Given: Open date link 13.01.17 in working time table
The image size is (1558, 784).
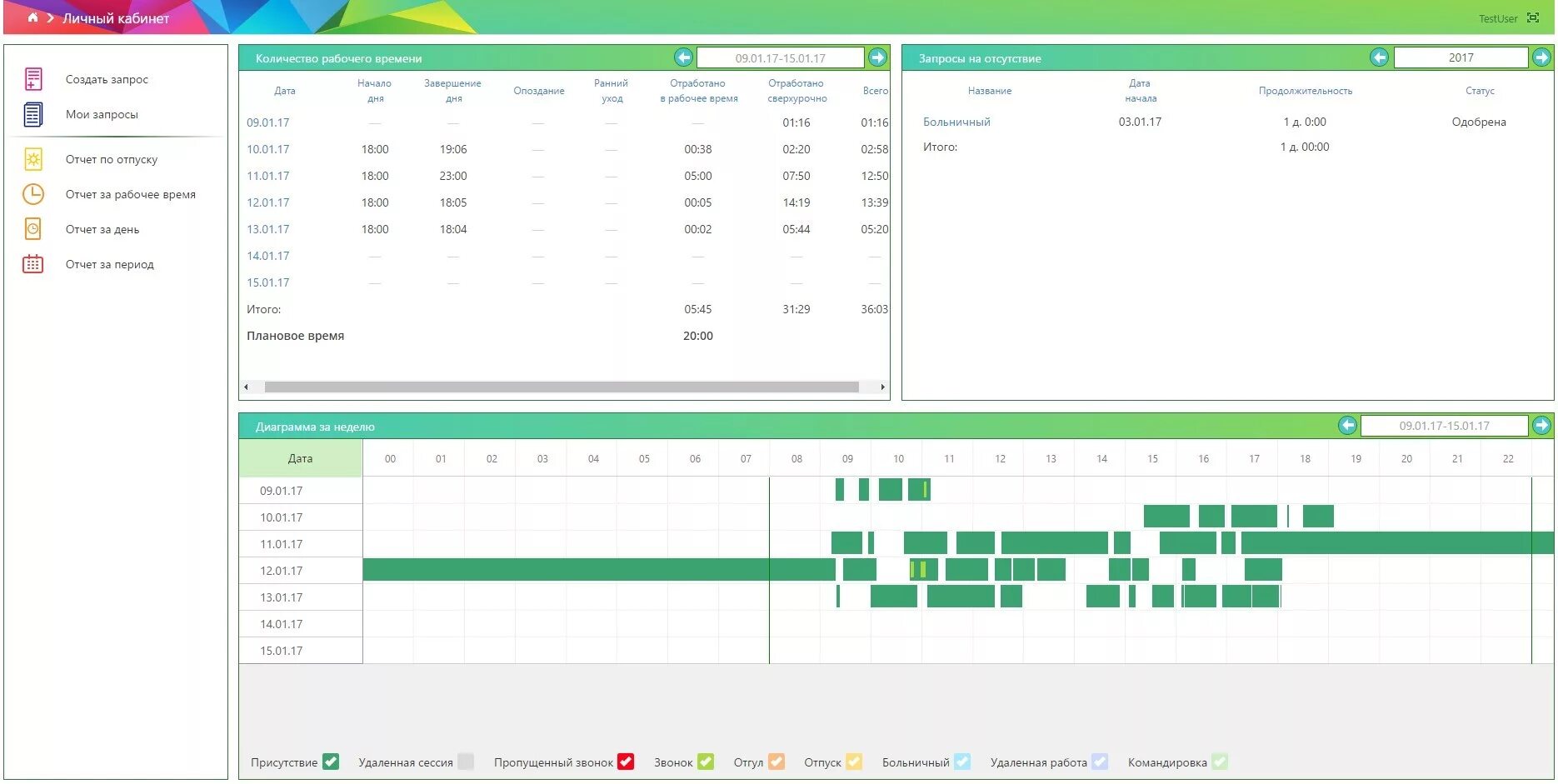Looking at the screenshot, I should coord(268,229).
